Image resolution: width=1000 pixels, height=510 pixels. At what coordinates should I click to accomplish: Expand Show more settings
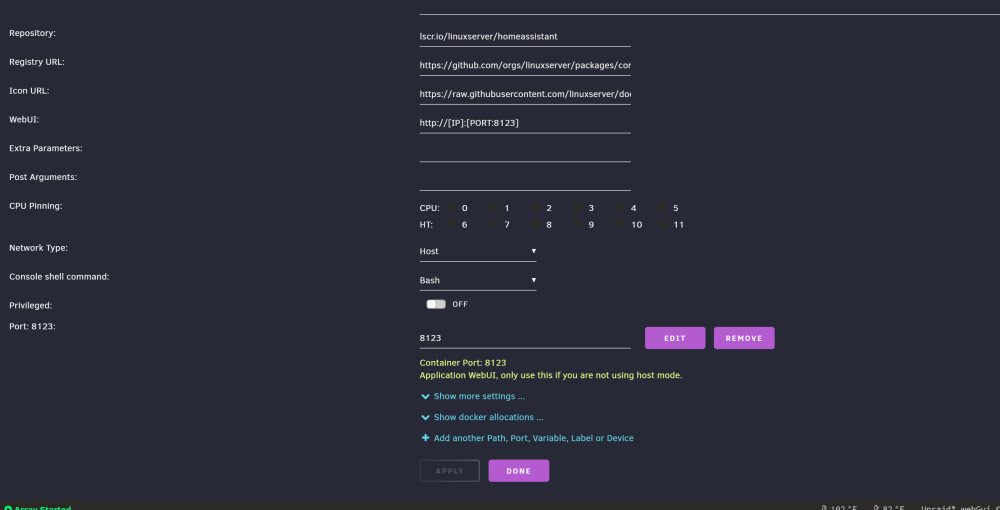[x=479, y=397]
